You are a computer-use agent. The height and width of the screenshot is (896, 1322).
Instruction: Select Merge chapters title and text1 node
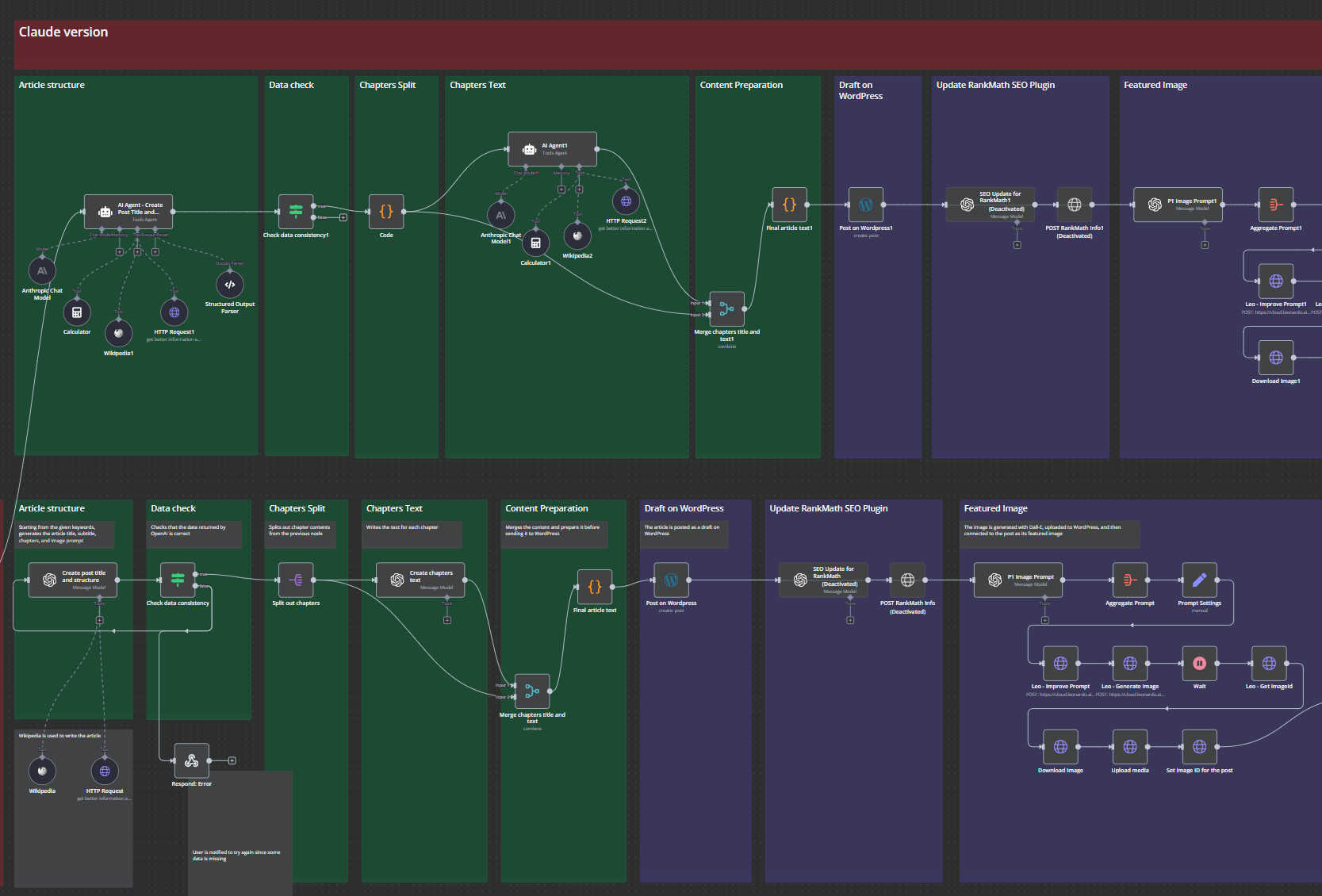(x=726, y=309)
